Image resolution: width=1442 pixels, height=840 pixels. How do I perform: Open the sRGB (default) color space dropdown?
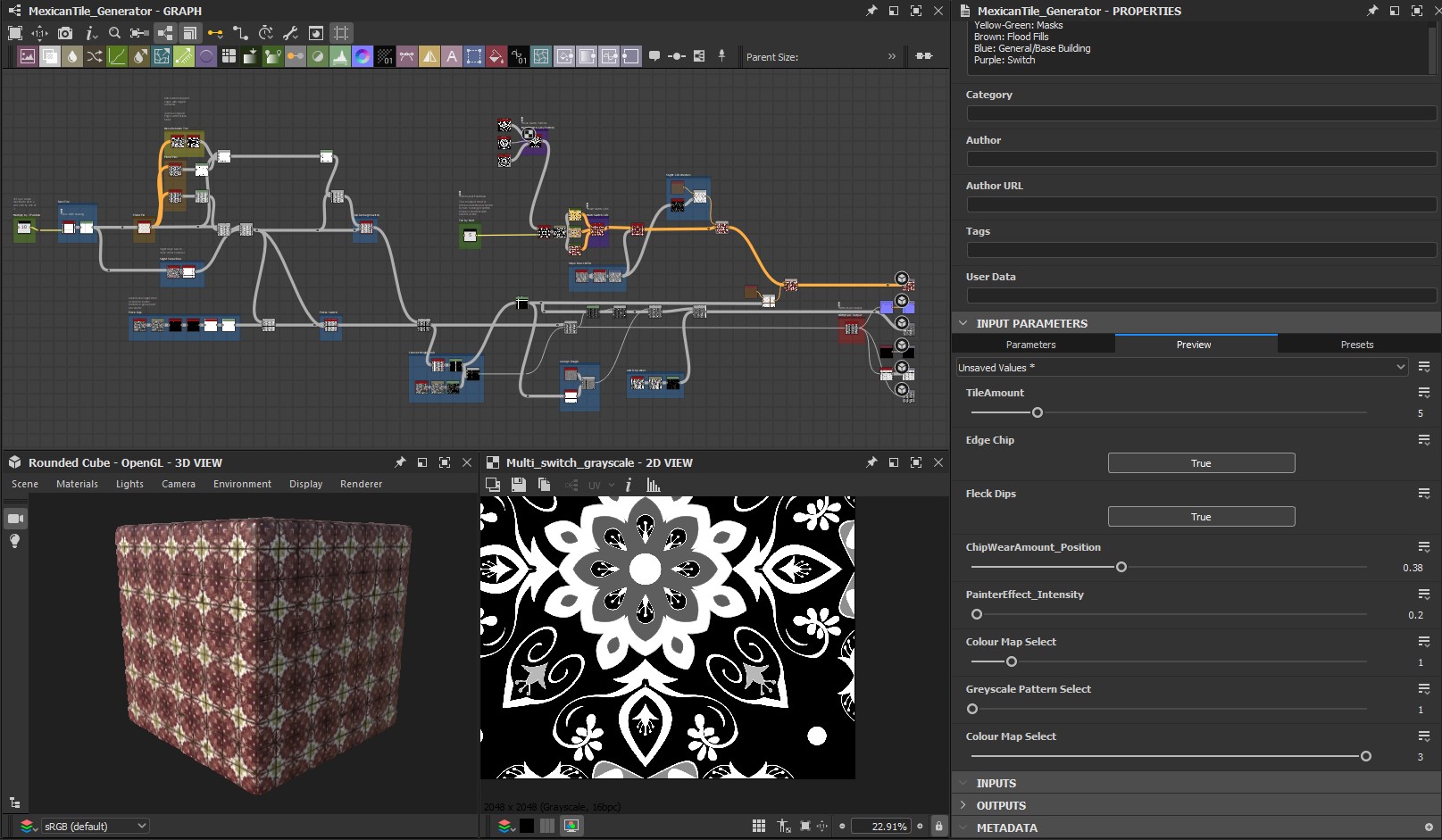[x=95, y=826]
